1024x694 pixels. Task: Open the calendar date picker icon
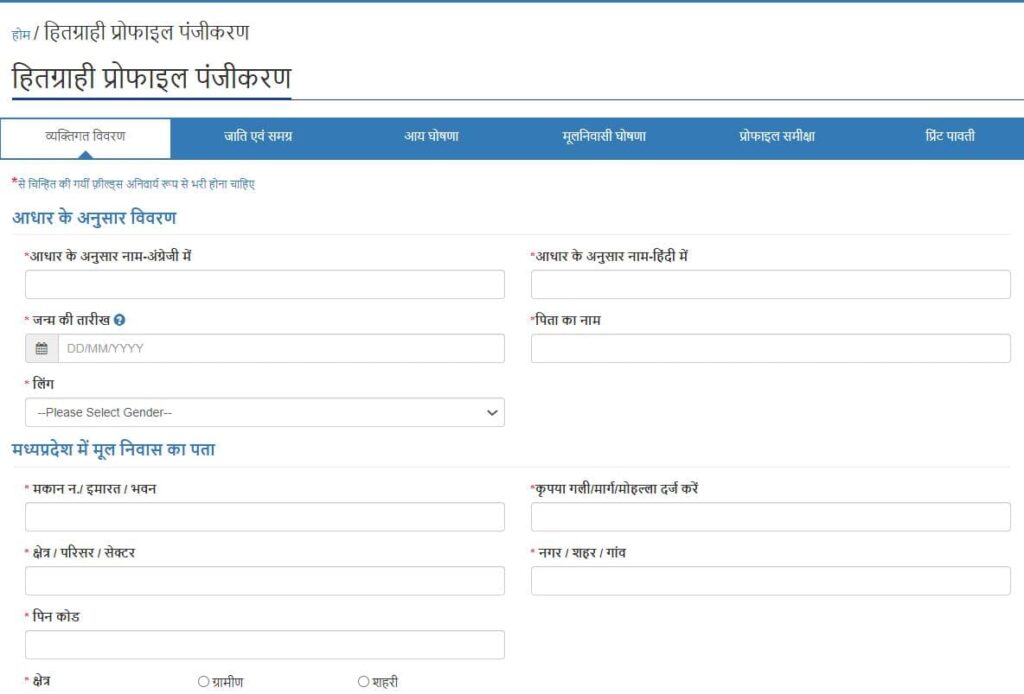pyautogui.click(x=39, y=348)
